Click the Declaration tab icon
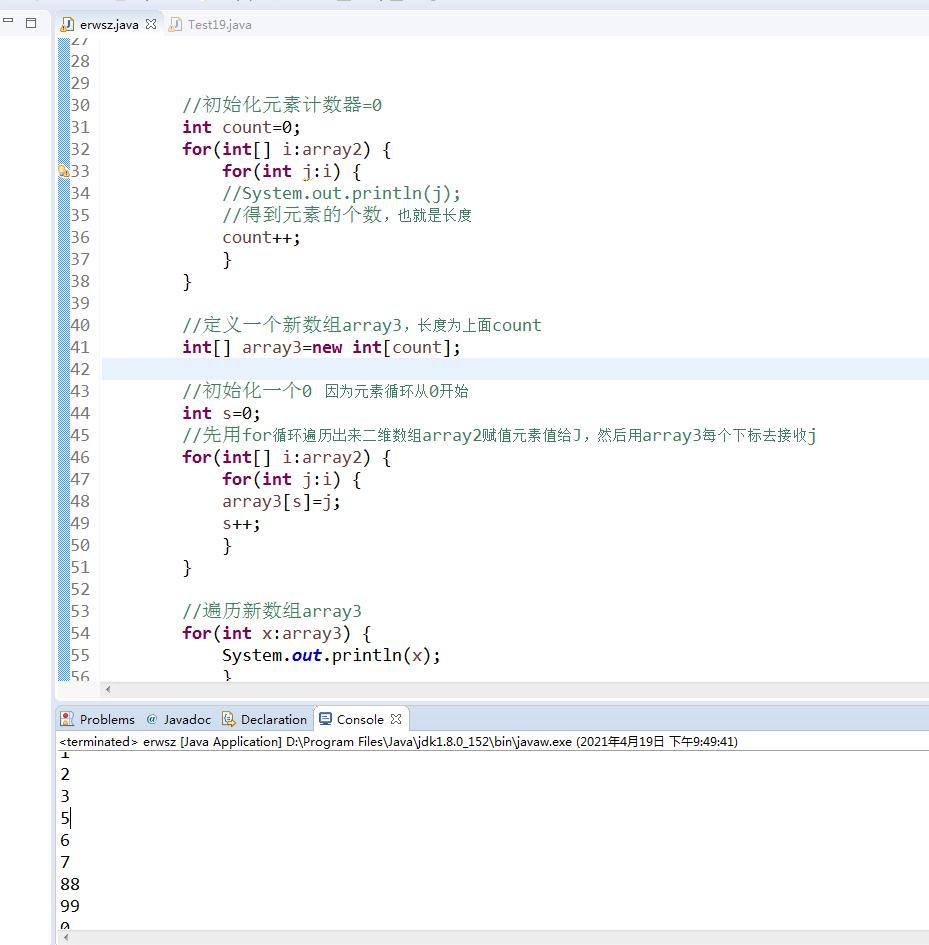Screen dimensions: 929x945 [x=228, y=719]
